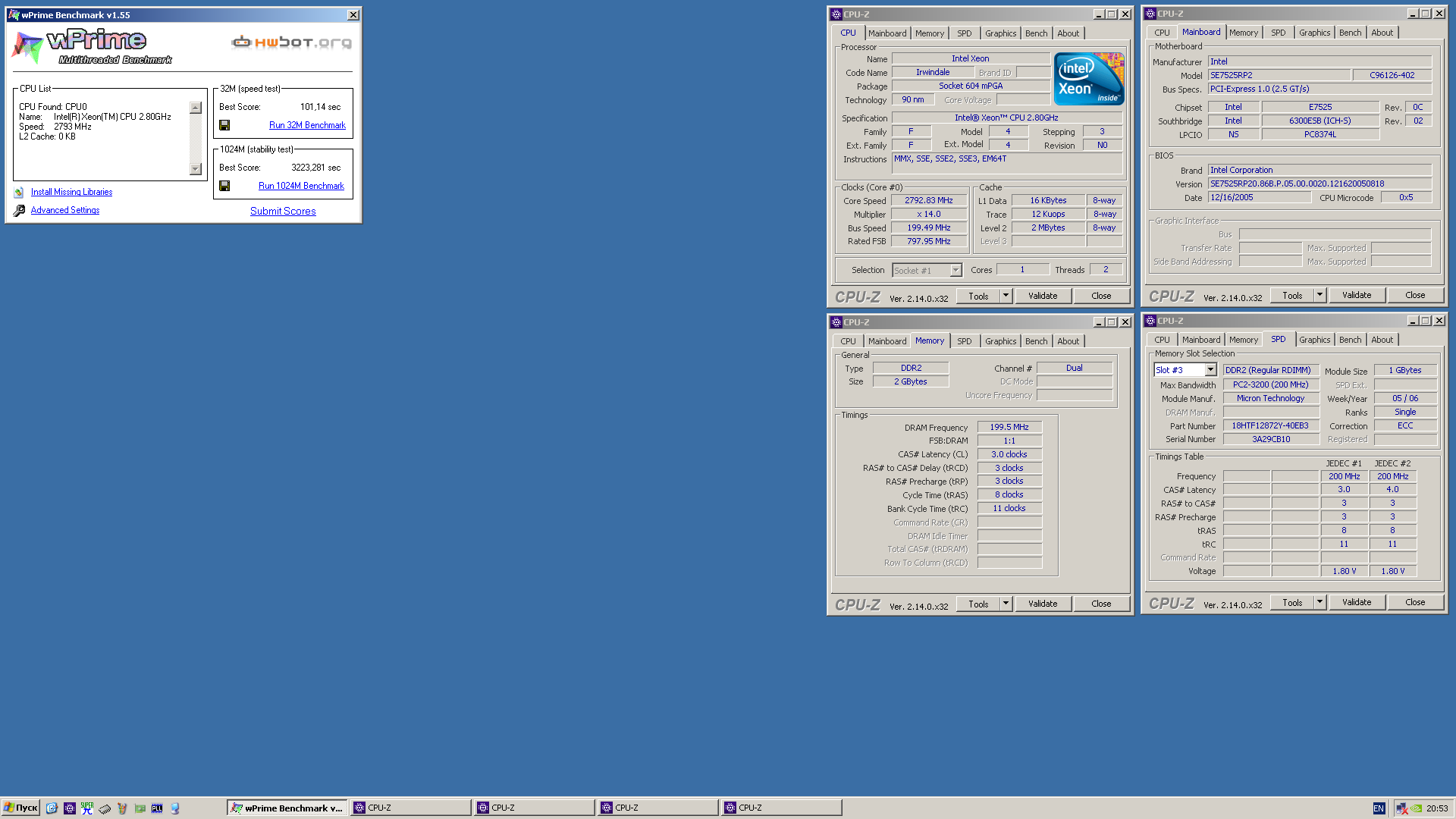Click the Submit Scores link
The image size is (1456, 819).
tap(283, 211)
